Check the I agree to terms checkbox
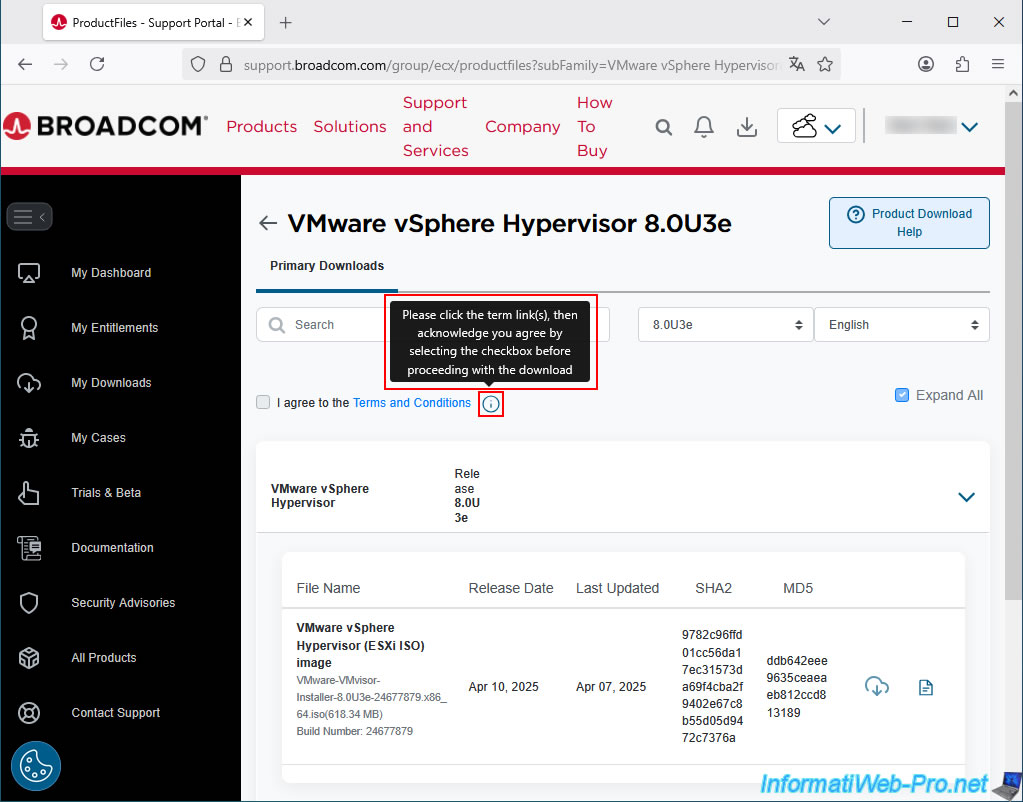Image resolution: width=1023 pixels, height=802 pixels. click(263, 403)
